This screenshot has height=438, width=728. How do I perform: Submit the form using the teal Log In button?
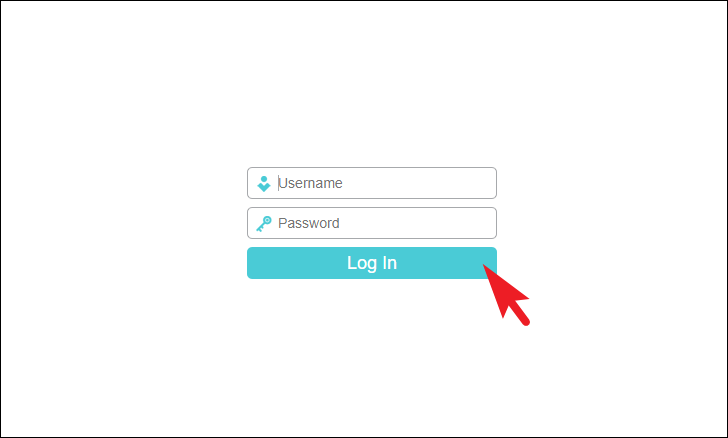coord(372,263)
